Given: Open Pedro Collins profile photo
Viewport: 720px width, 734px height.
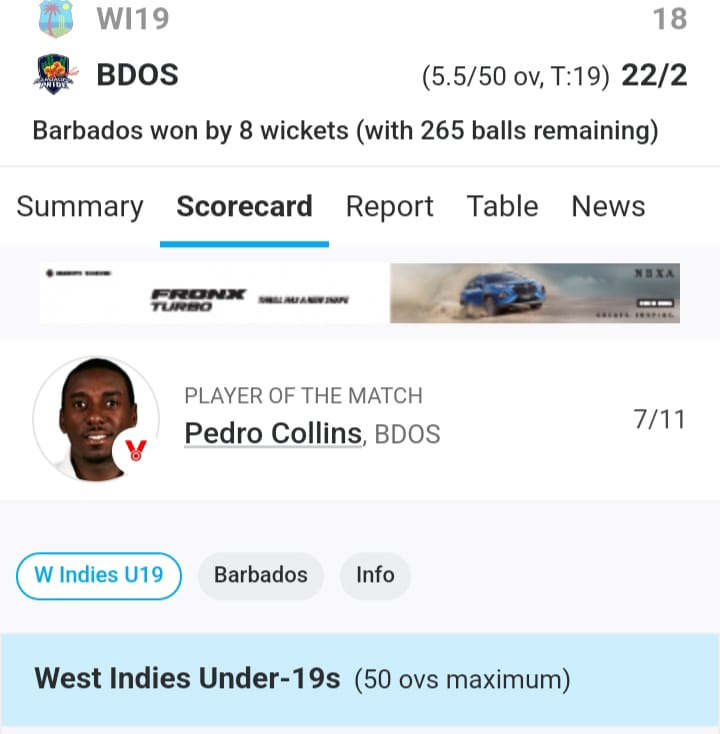Looking at the screenshot, I should click(x=94, y=420).
